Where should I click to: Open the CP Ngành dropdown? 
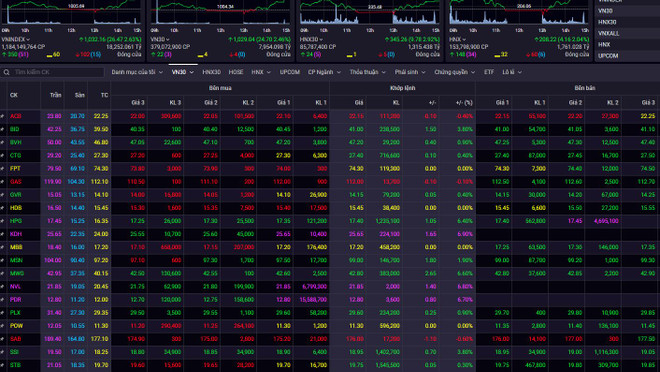pos(324,72)
